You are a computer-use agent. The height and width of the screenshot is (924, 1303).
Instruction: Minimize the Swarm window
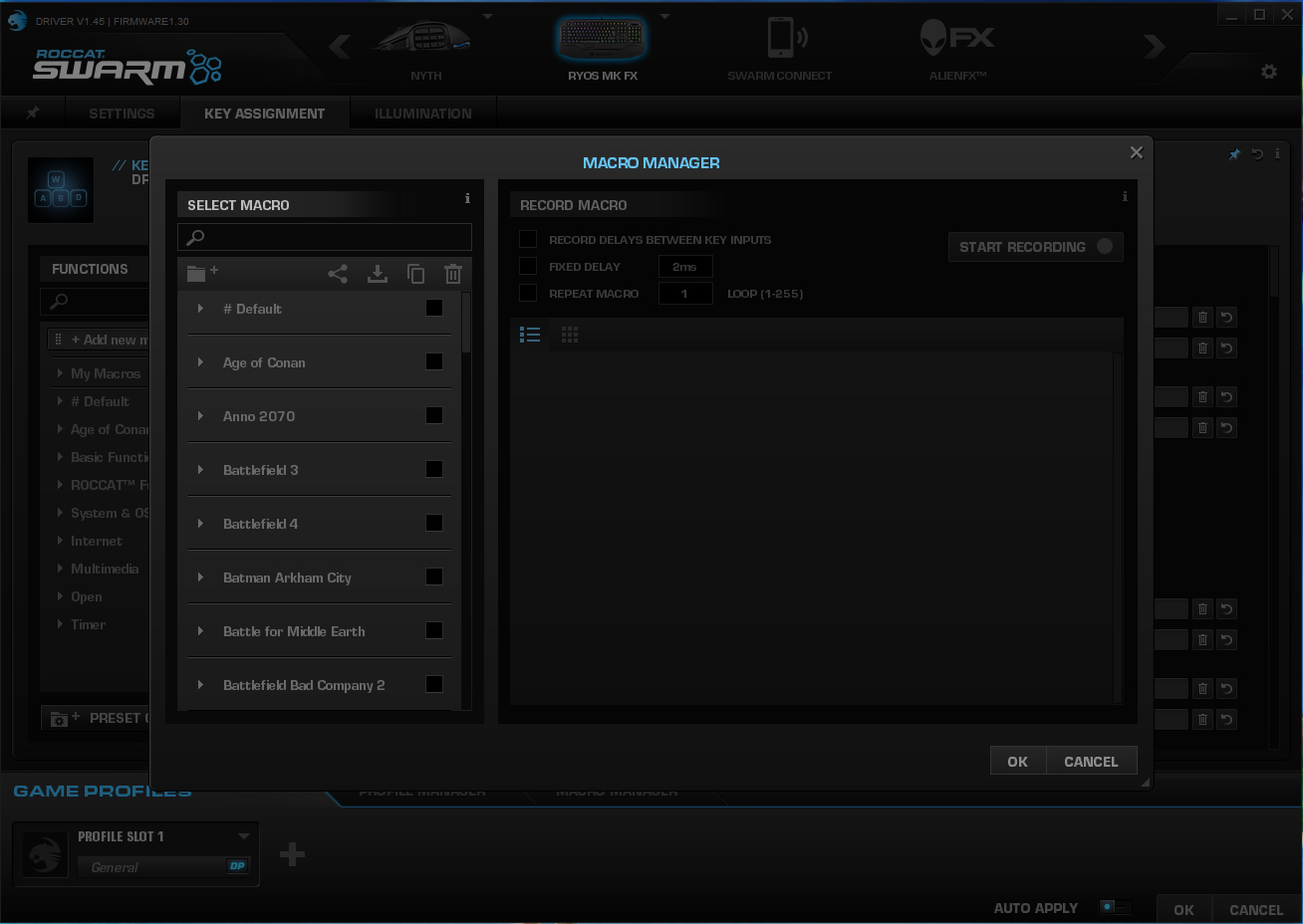1232,15
